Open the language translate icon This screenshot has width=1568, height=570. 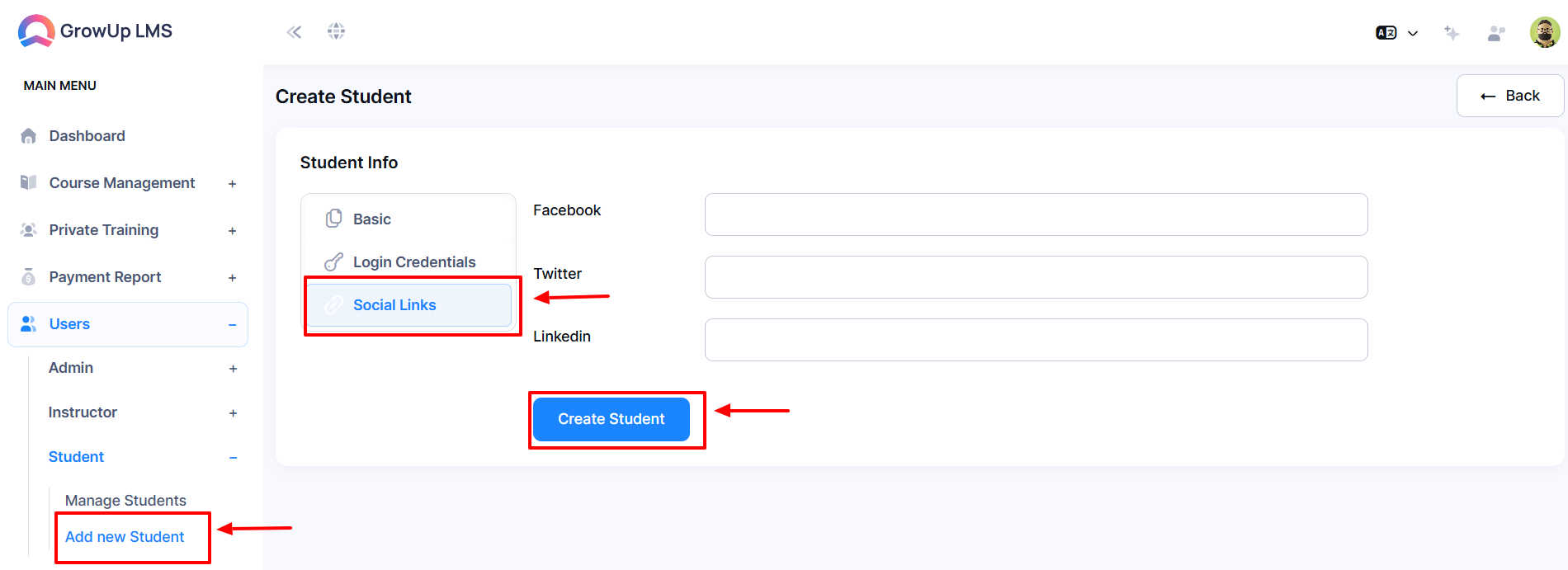point(1386,33)
